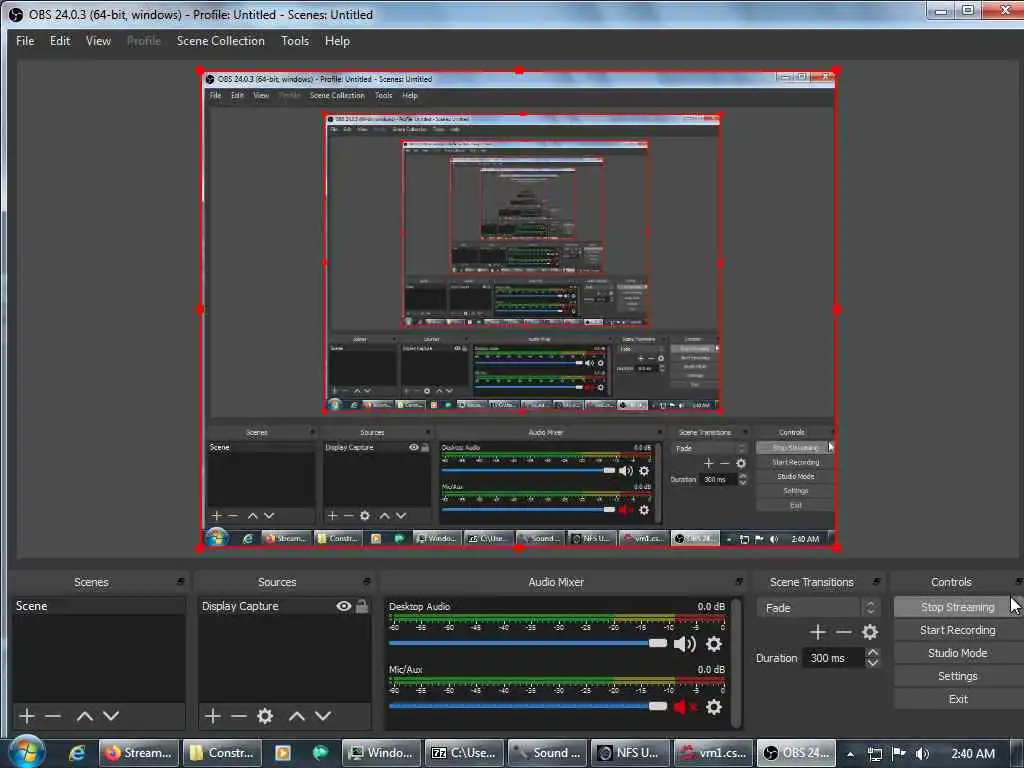
Task: Switch to NFS U taskbar window
Action: click(630, 753)
